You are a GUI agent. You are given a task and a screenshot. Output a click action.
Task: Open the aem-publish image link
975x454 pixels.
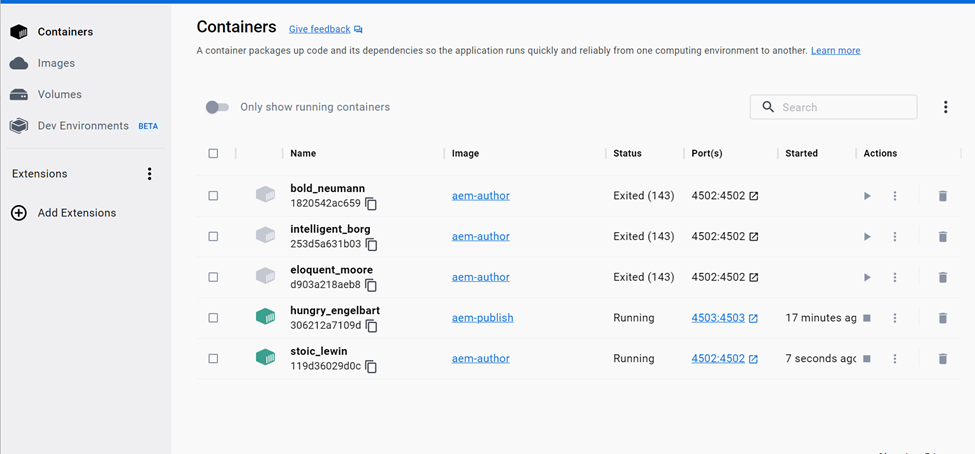[482, 318]
